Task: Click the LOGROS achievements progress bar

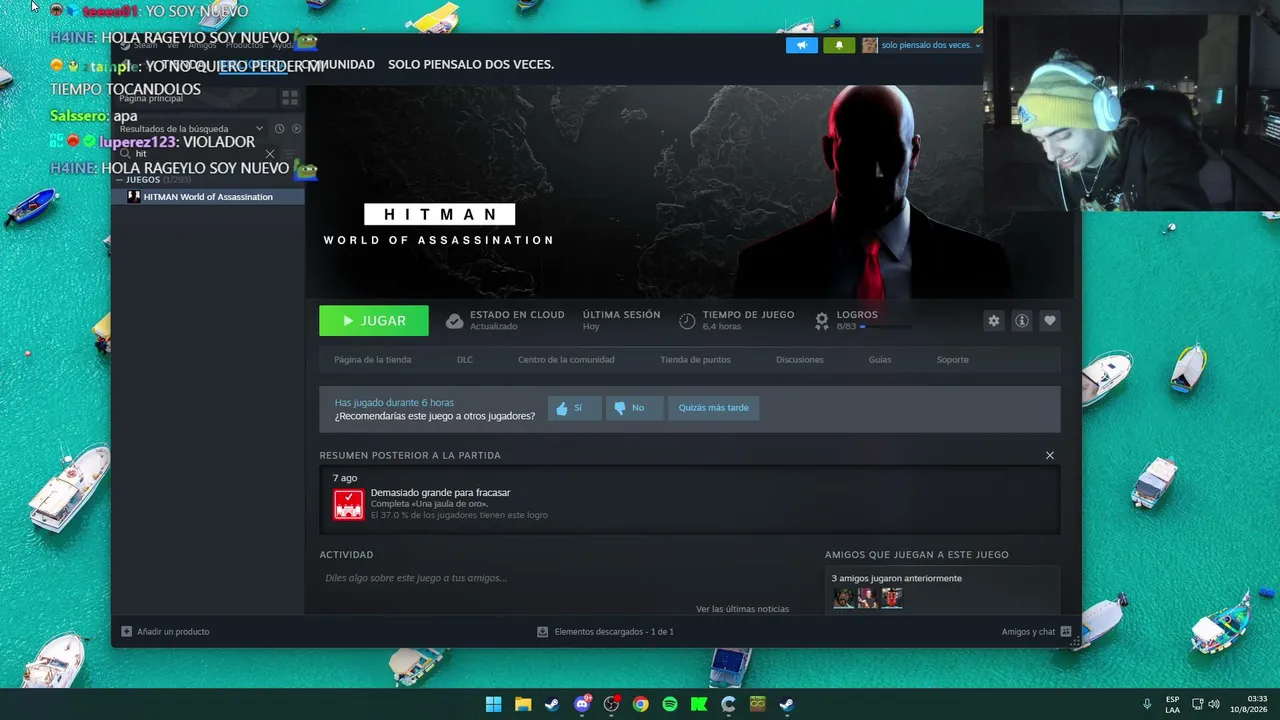Action: click(x=888, y=327)
